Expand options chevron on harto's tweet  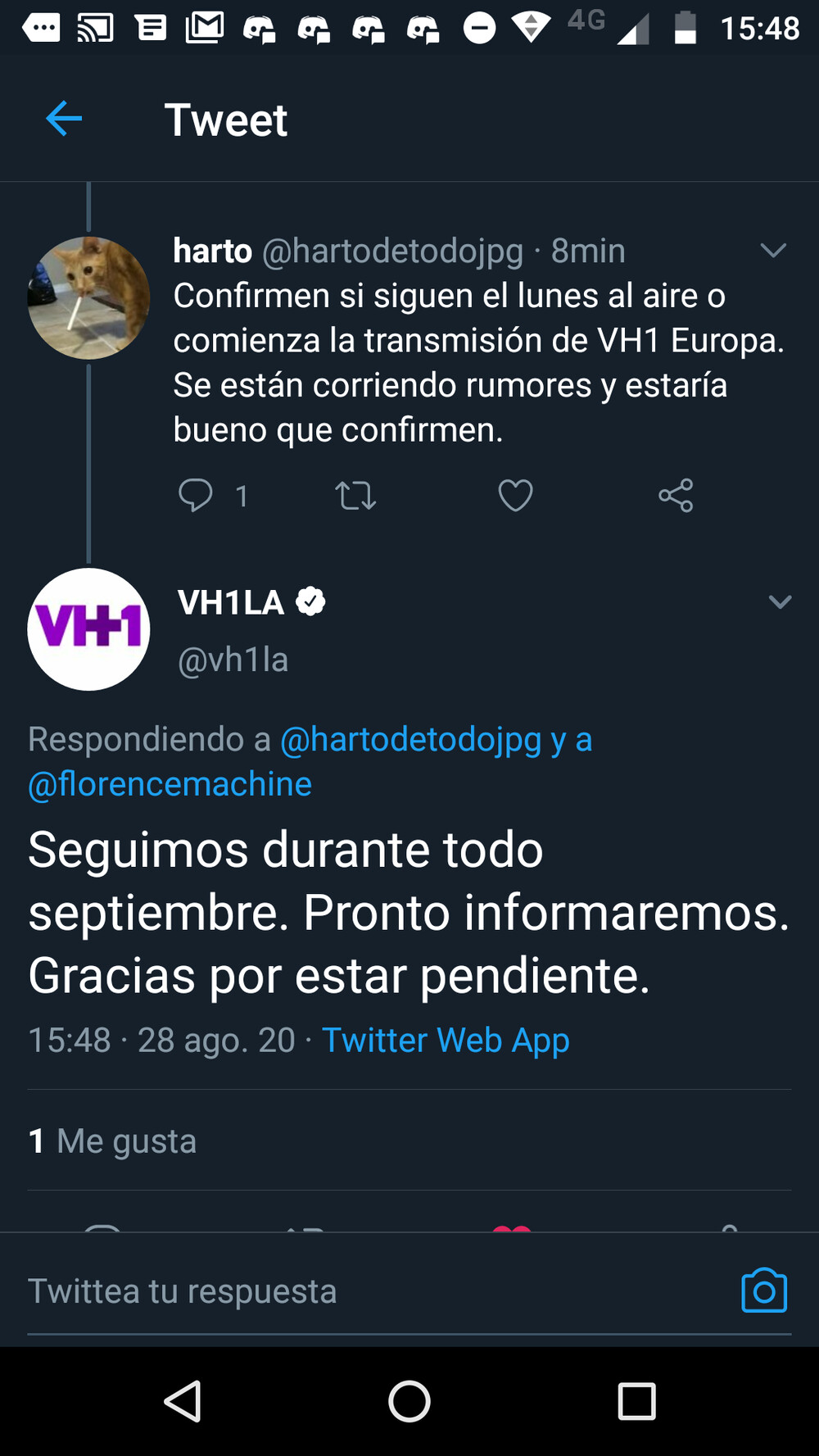773,251
